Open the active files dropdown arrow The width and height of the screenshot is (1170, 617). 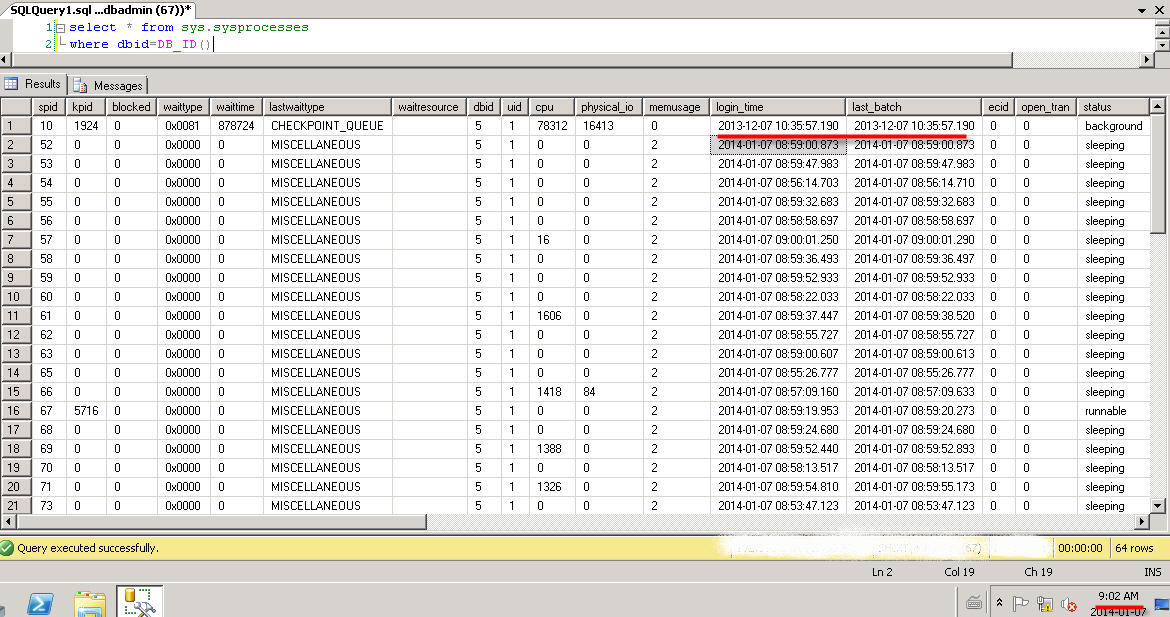tap(1145, 9)
